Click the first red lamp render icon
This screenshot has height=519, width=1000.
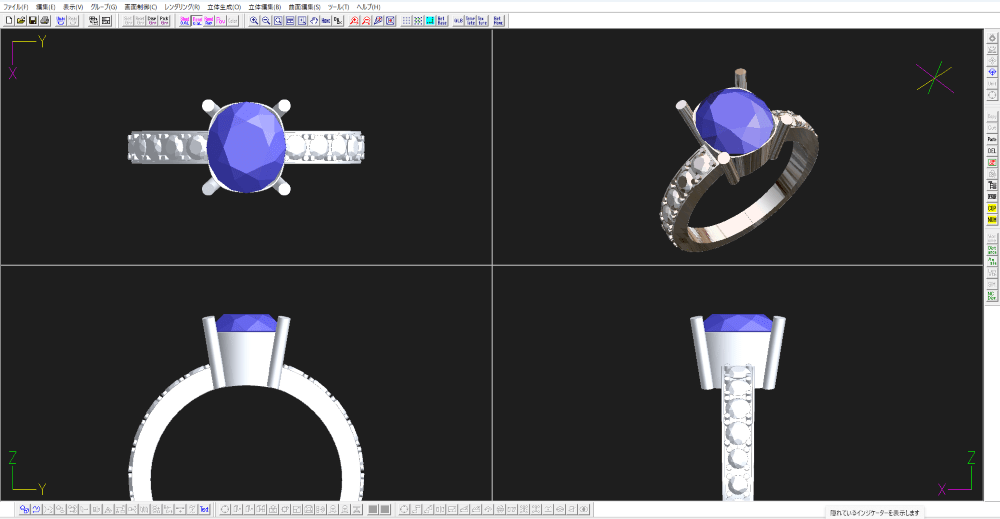click(x=354, y=20)
